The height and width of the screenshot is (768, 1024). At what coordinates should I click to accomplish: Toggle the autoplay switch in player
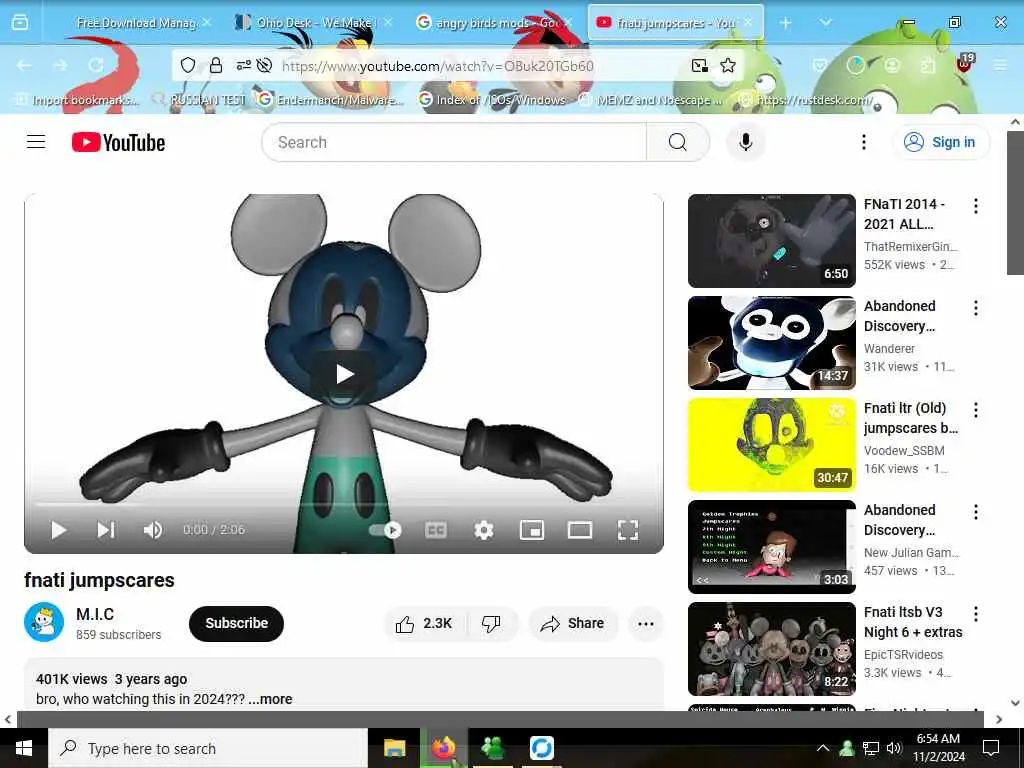point(385,530)
